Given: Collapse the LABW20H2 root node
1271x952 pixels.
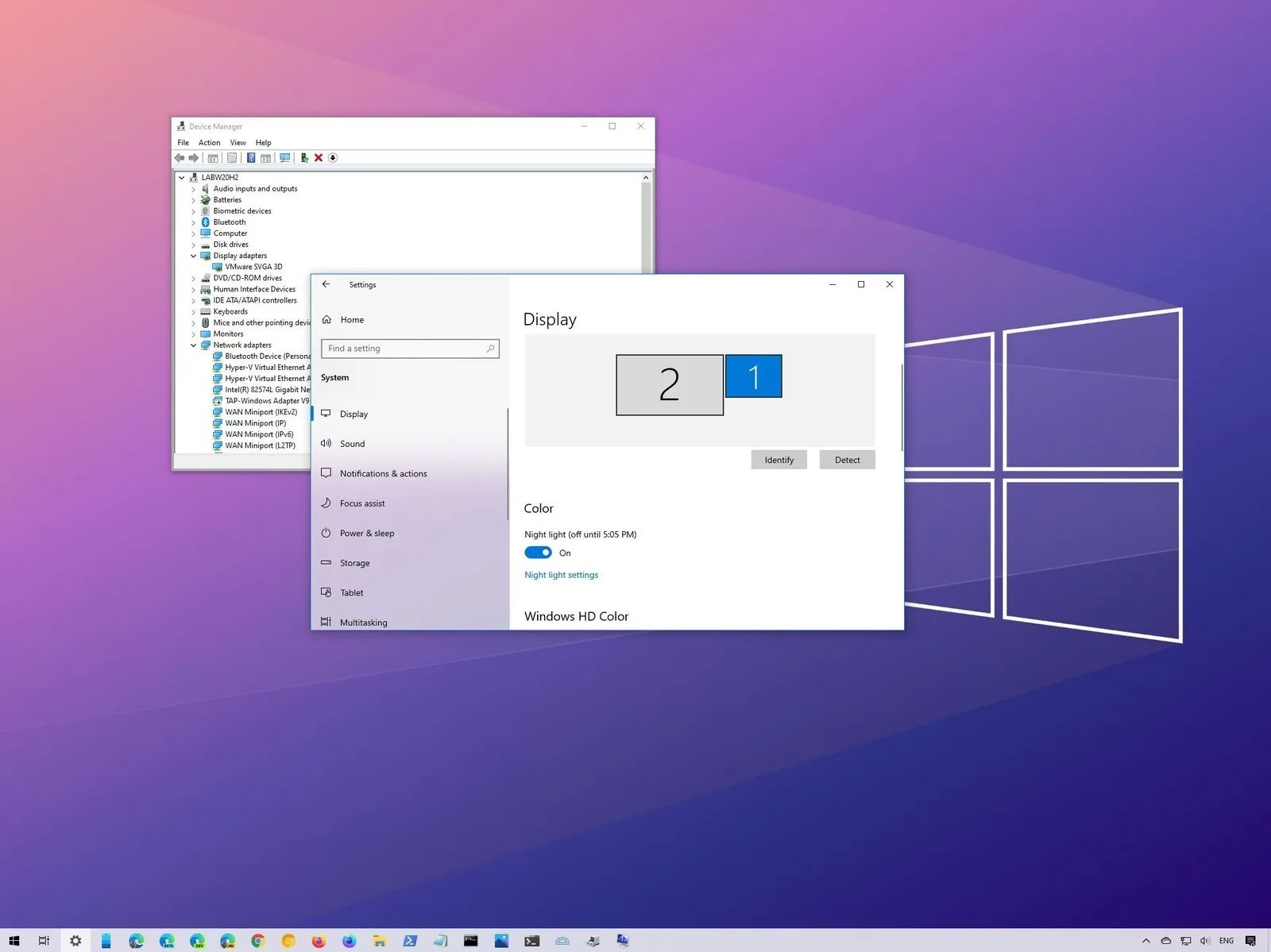Looking at the screenshot, I should tap(182, 178).
